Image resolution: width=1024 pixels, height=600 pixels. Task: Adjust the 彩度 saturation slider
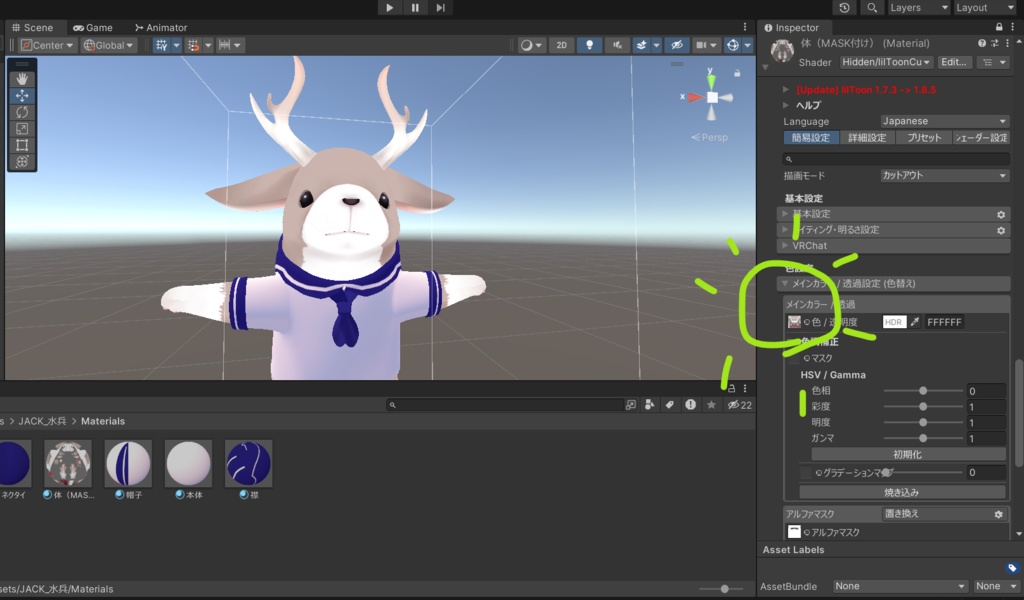[923, 406]
